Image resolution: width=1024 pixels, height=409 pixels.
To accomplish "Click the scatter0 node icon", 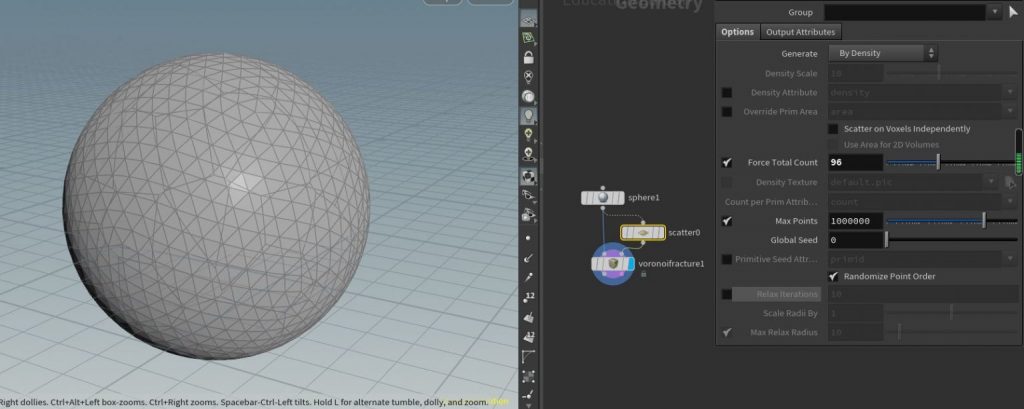I will pos(643,232).
